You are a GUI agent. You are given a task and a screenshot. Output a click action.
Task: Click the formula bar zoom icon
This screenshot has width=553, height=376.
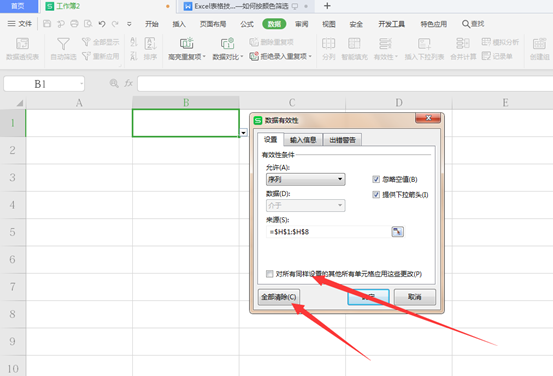[114, 83]
